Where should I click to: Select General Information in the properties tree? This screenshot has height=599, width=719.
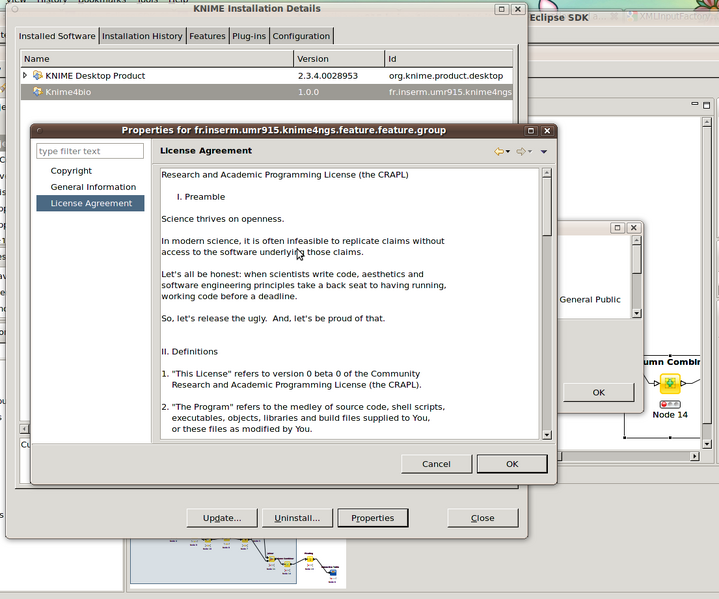(x=93, y=187)
